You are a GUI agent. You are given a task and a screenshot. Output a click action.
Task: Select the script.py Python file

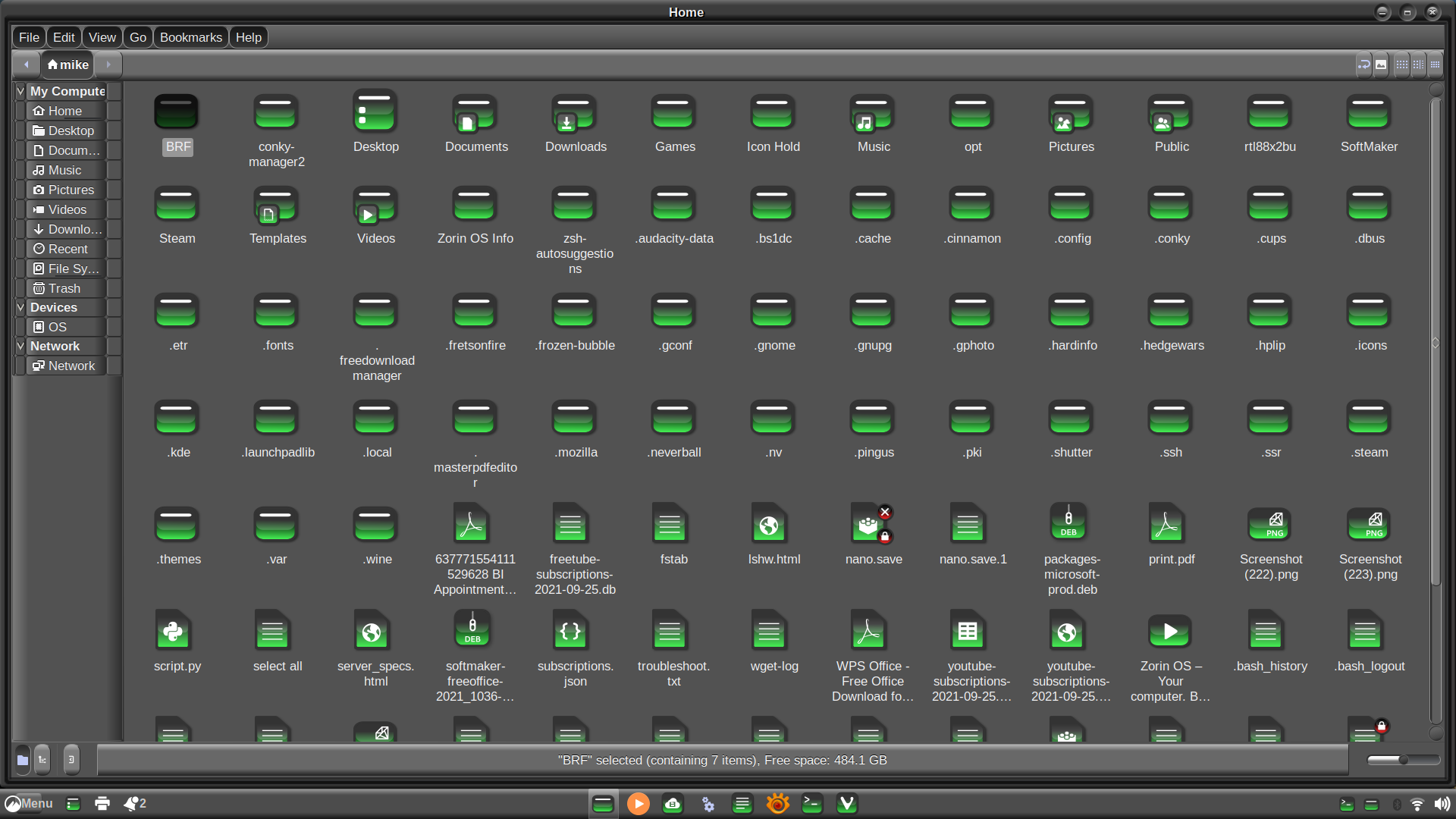click(x=174, y=630)
